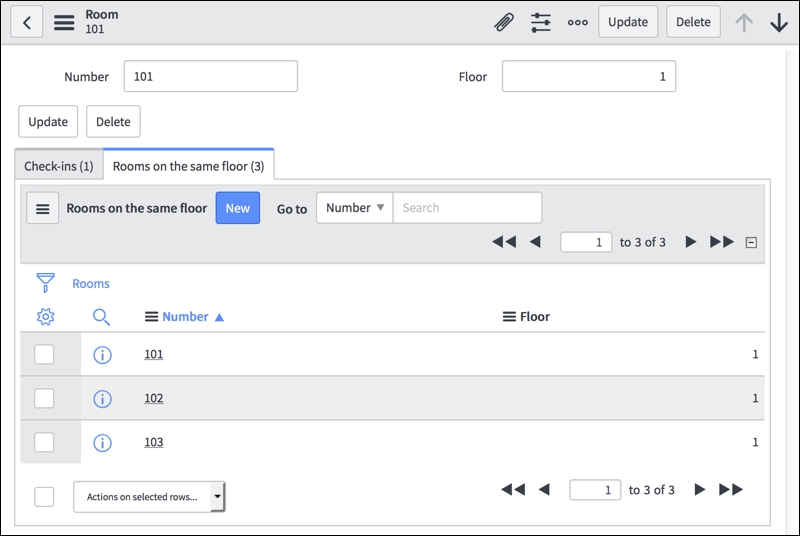800x536 pixels.
Task: Click the header Update button
Action: 628,22
